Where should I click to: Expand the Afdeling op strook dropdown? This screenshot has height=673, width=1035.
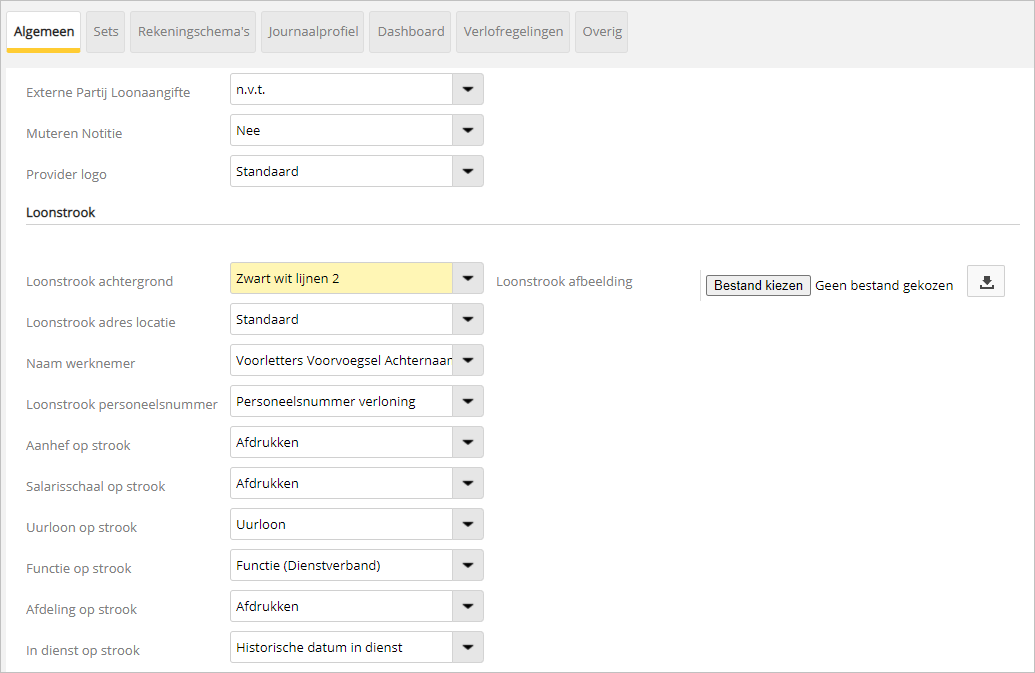[x=467, y=605]
